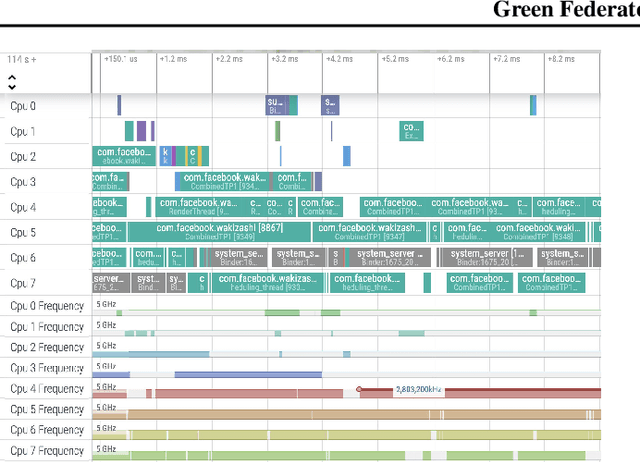Open the Cpu 5 track row label
Image resolution: width=640 pixels, height=462 pixels.
[x=22, y=233]
